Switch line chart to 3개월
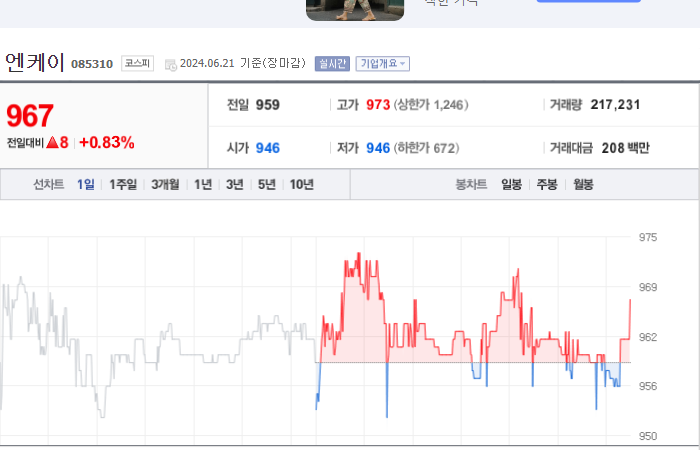 (165, 184)
